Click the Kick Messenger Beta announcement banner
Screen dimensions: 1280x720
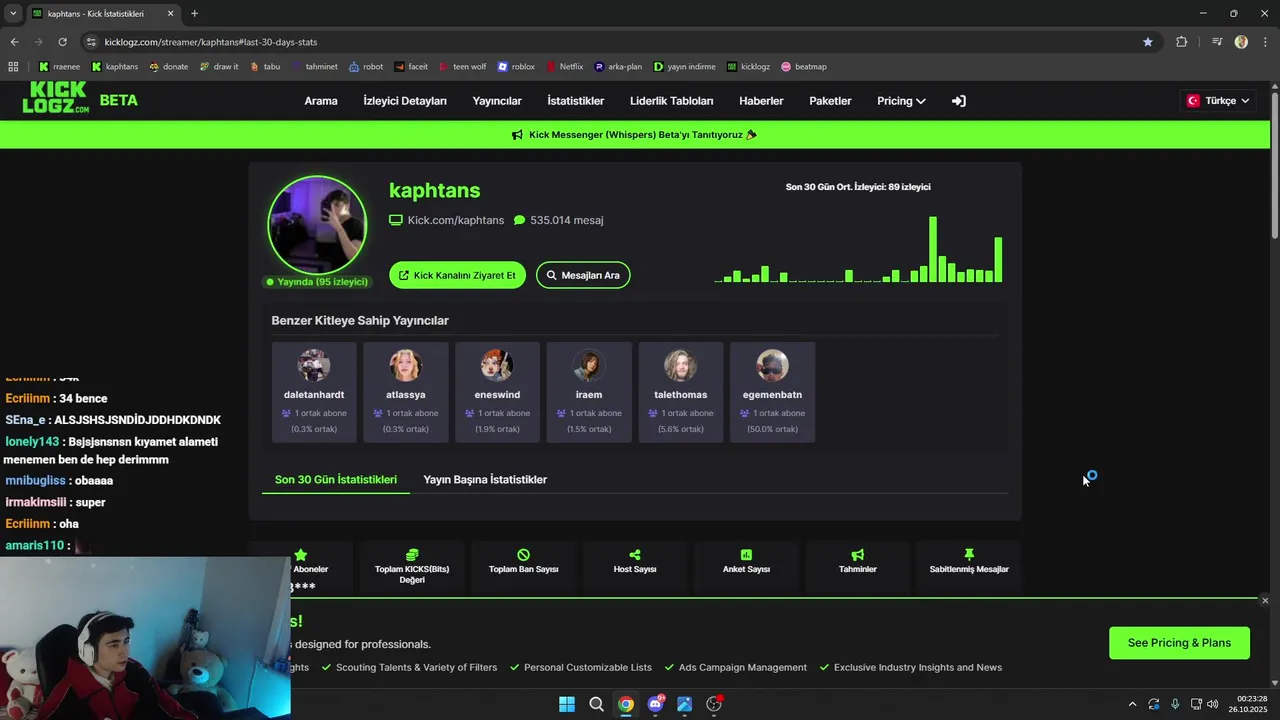634,135
